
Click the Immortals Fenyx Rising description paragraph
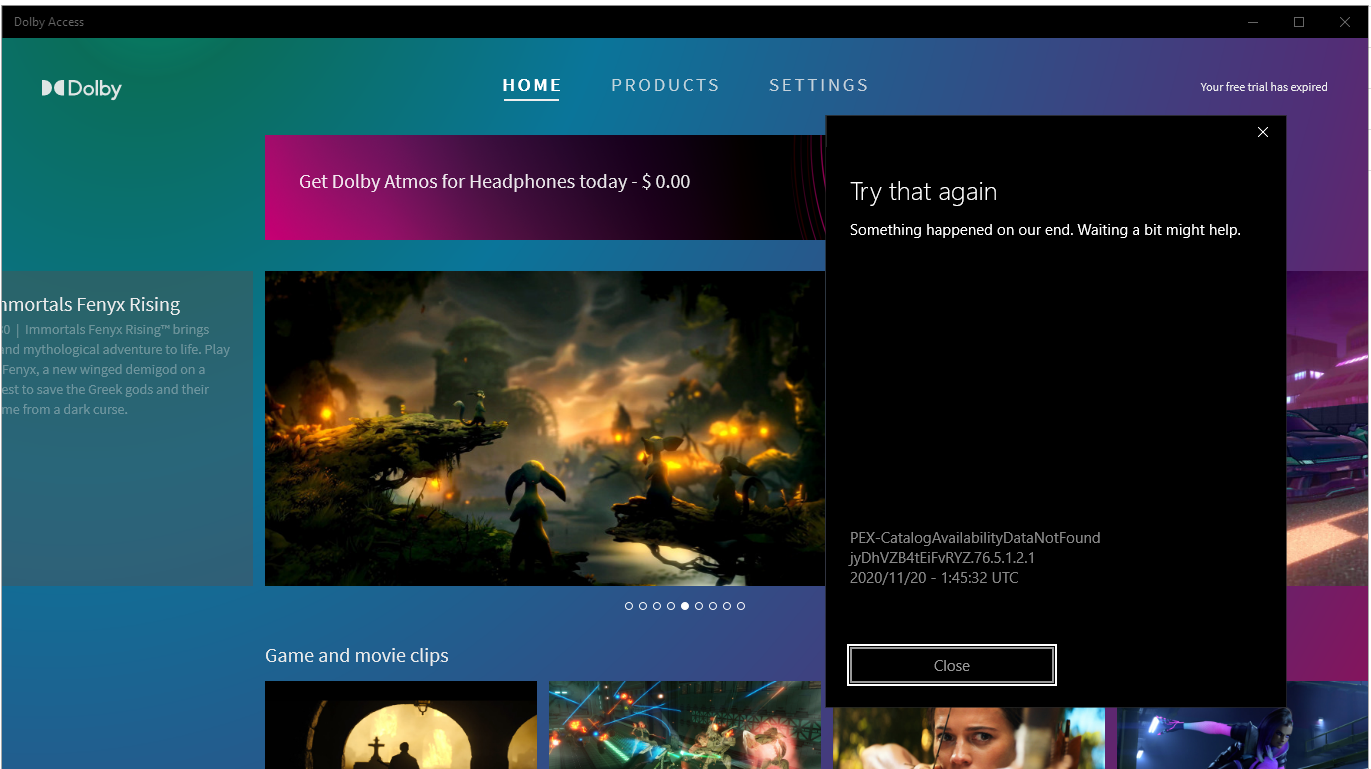pyautogui.click(x=116, y=369)
